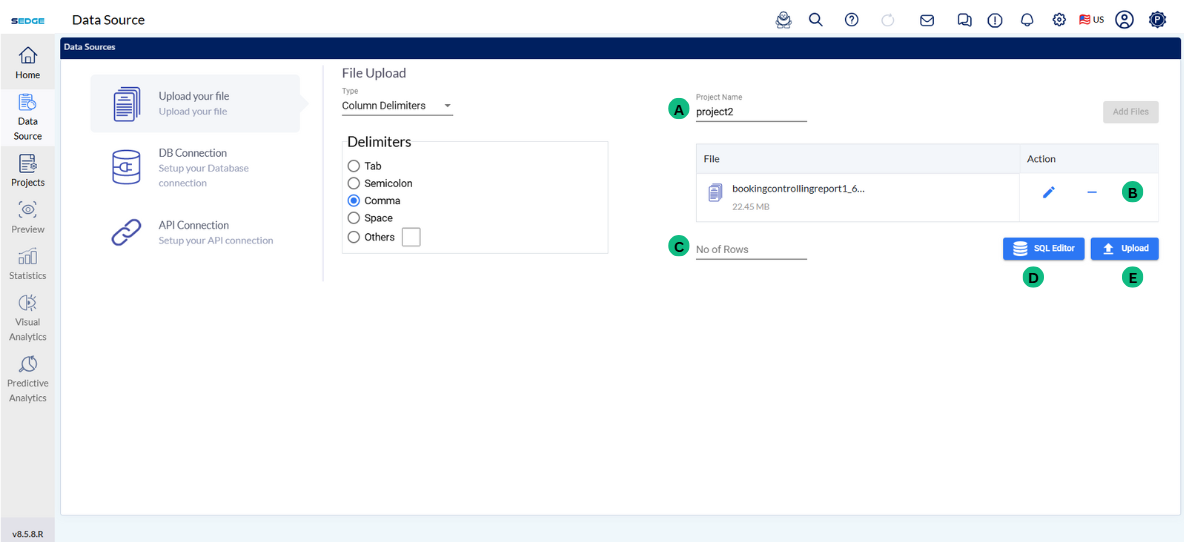
Task: Click the SQL Editor button
Action: [x=1043, y=249]
